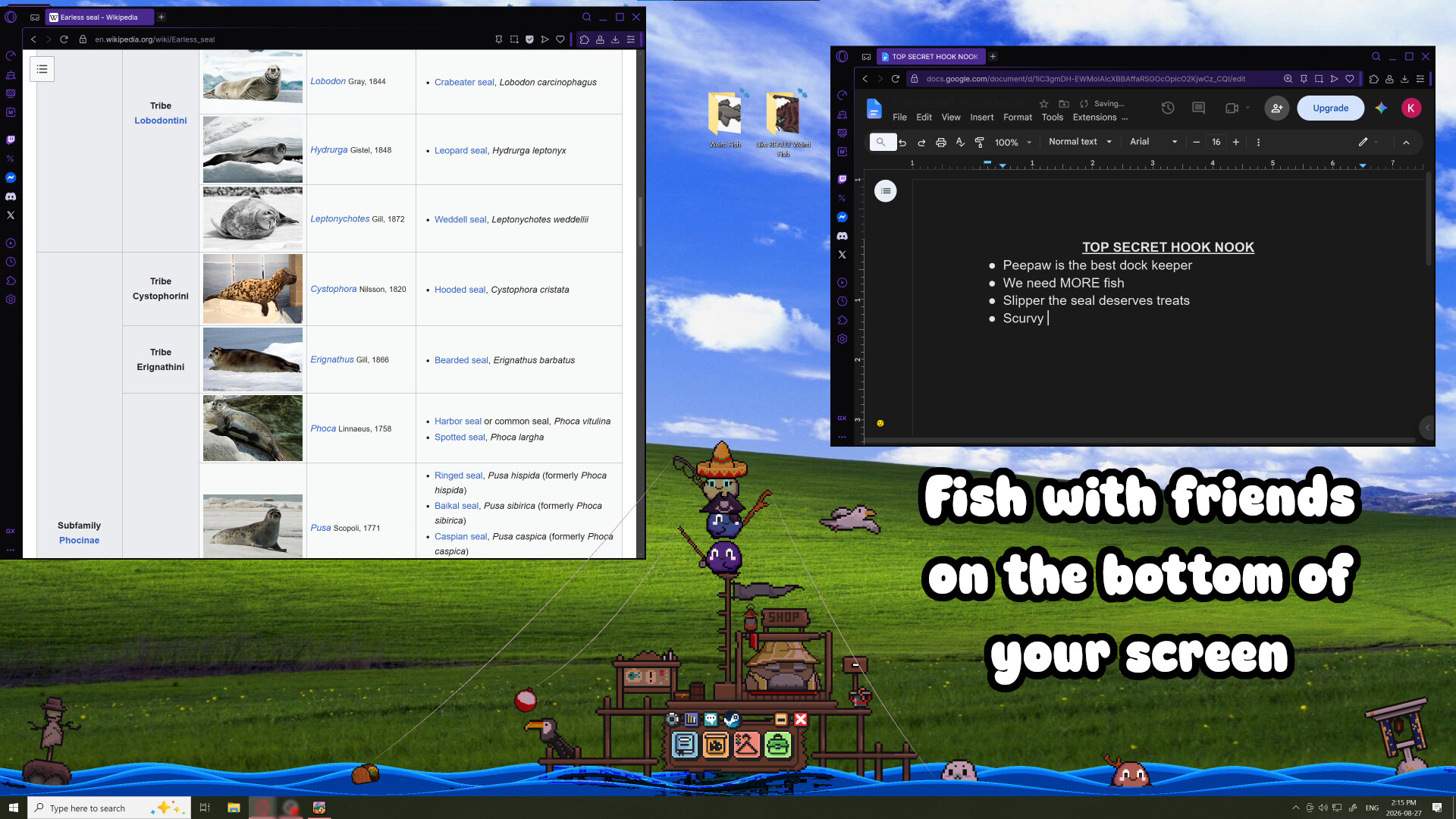Open the Twitch icon in Wikipedia browser sidebar
This screenshot has height=819, width=1456.
pos(11,140)
